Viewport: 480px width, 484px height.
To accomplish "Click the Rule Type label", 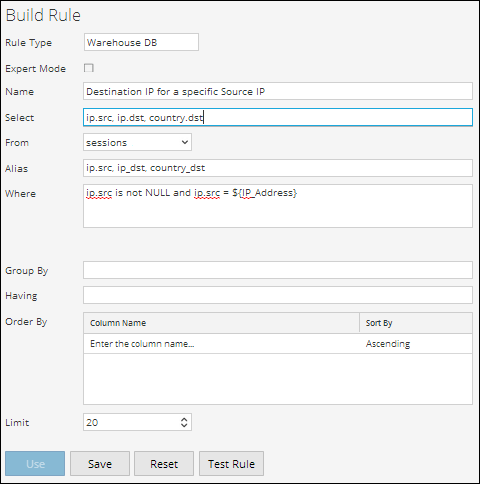I will point(29,43).
